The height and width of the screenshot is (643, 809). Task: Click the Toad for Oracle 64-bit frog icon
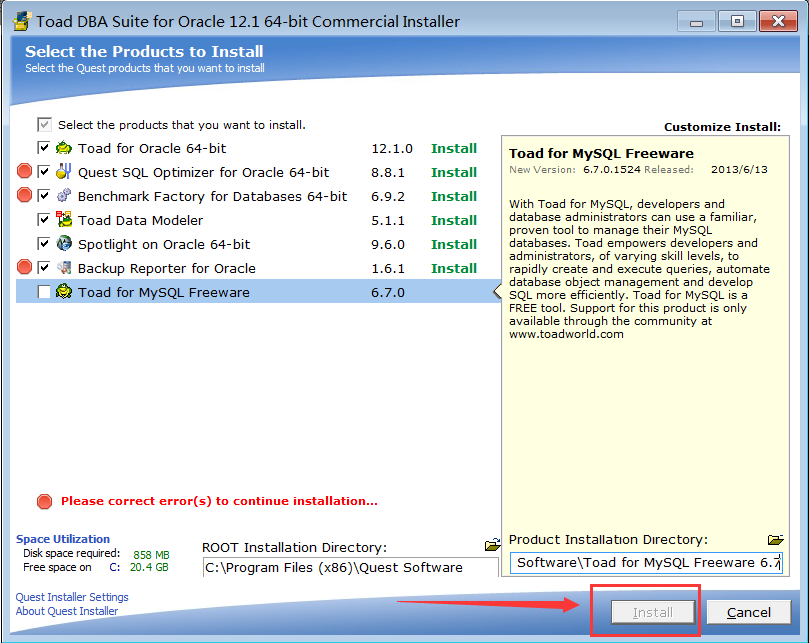click(63, 148)
